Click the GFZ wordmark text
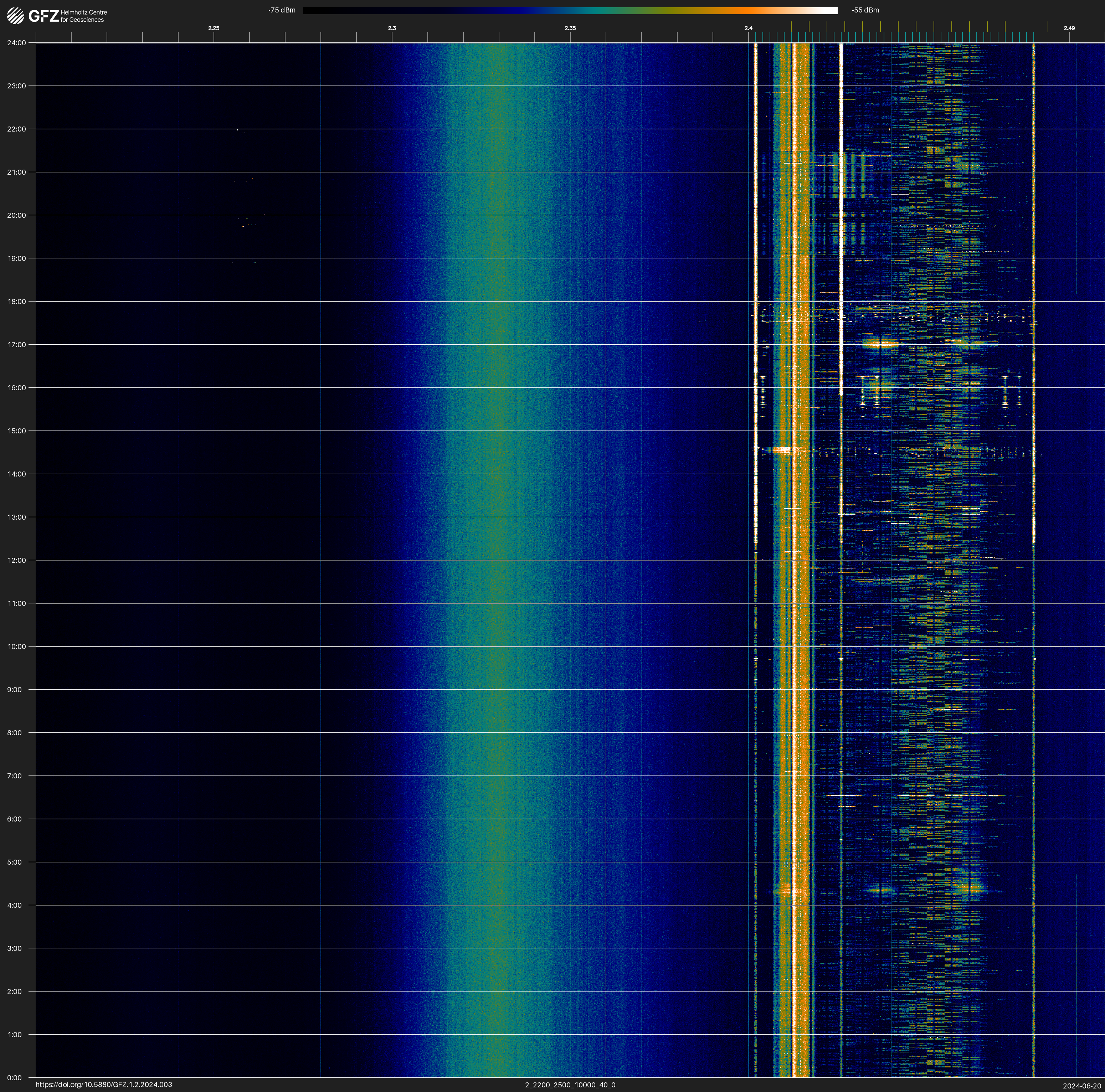This screenshot has width=1105, height=1092. 43,16
